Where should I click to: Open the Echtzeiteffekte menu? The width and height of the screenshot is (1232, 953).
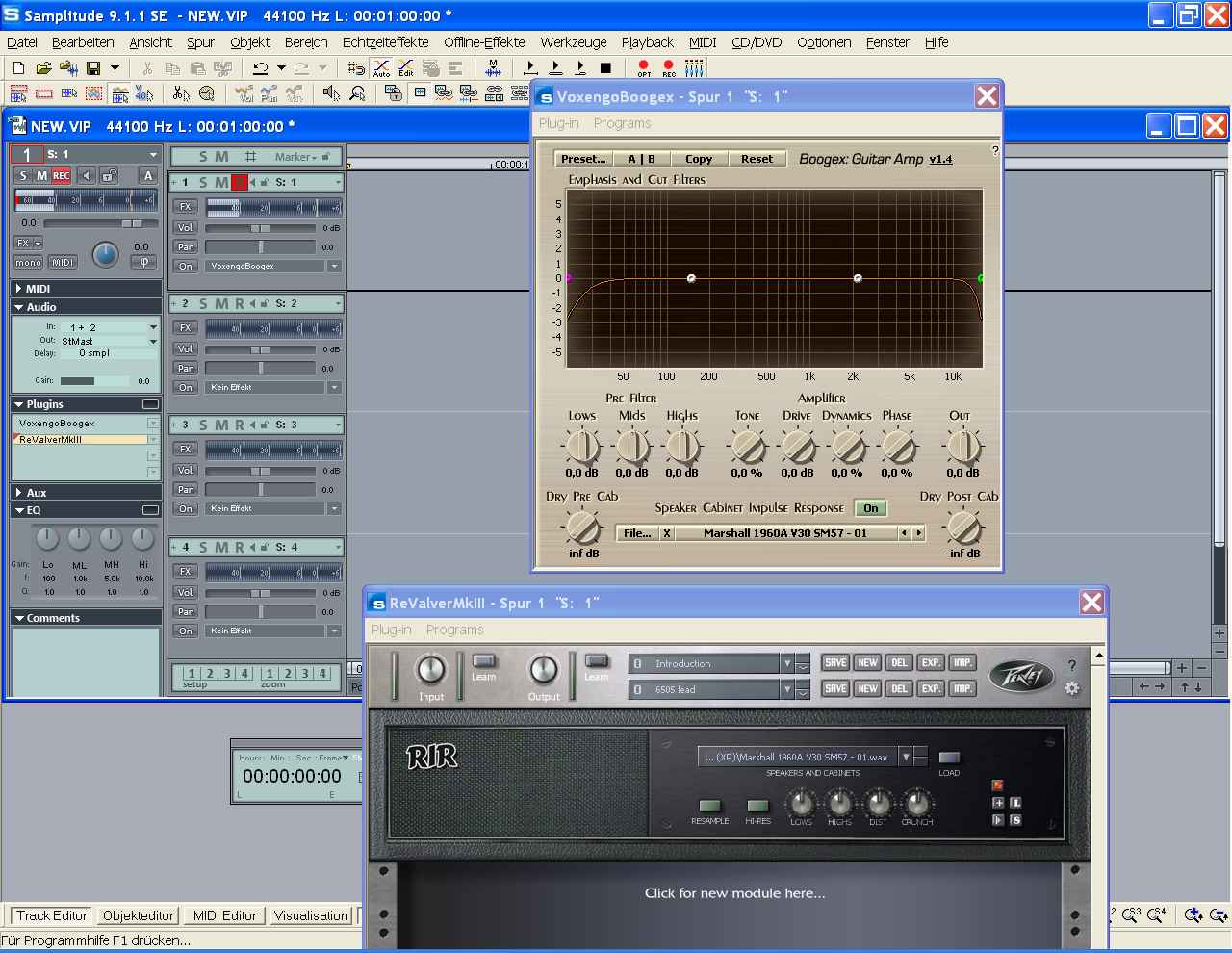[x=386, y=42]
